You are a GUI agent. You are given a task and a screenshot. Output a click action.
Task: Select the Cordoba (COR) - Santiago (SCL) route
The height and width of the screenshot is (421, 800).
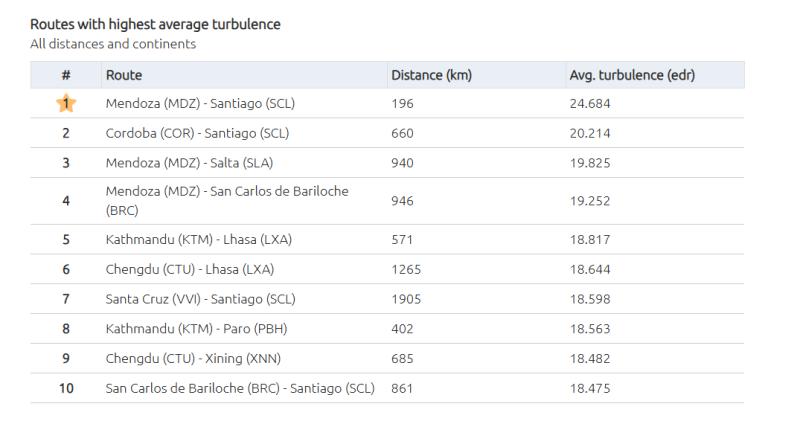[198, 133]
